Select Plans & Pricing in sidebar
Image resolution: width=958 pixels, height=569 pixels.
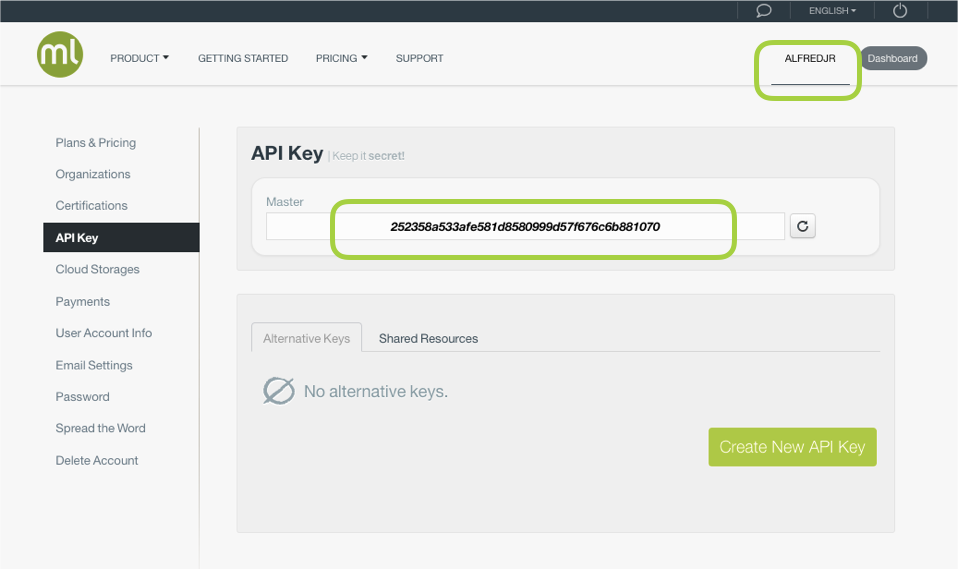coord(96,142)
